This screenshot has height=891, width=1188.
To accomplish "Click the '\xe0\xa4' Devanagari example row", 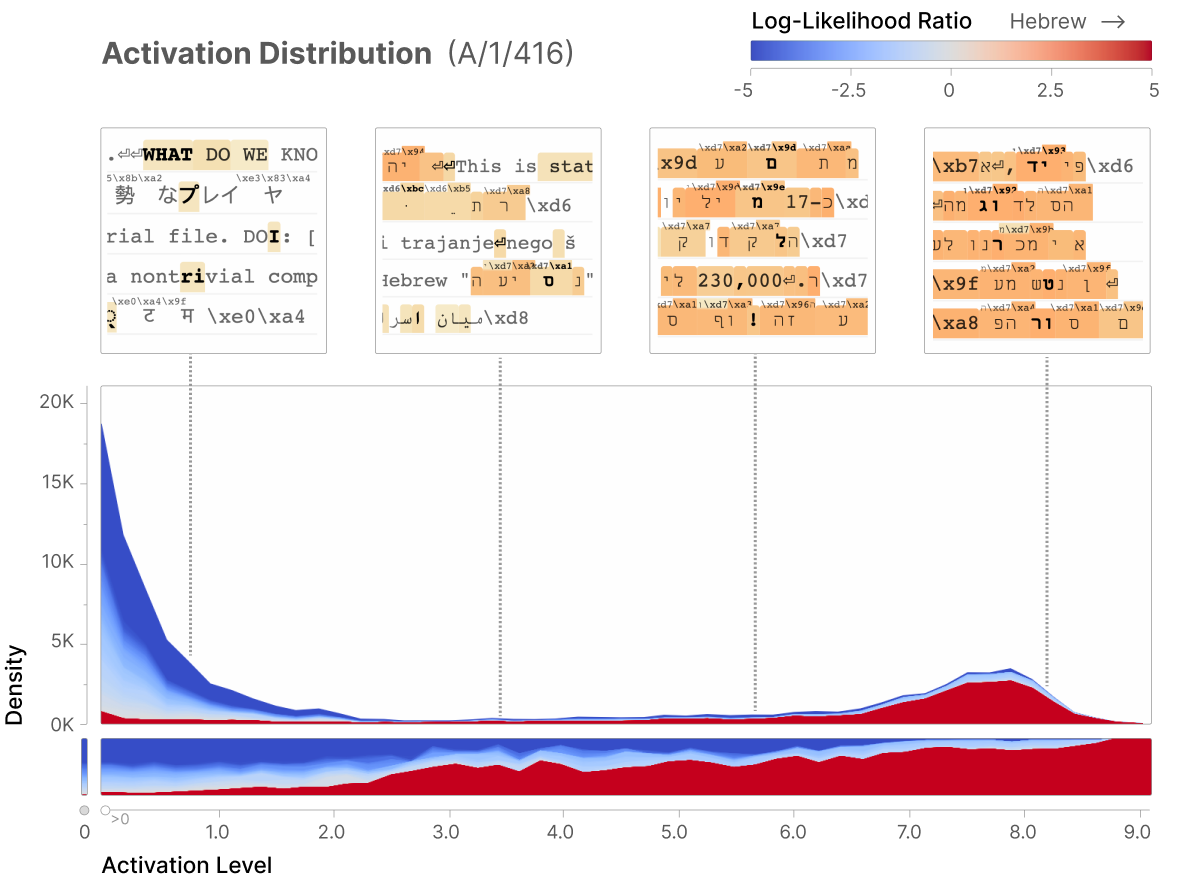I will click(x=212, y=315).
